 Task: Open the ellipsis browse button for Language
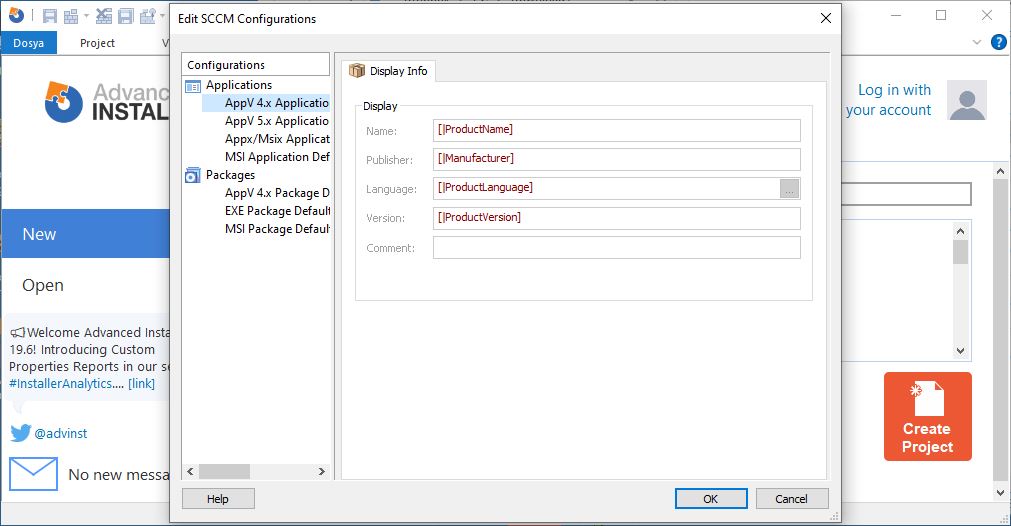pos(789,188)
